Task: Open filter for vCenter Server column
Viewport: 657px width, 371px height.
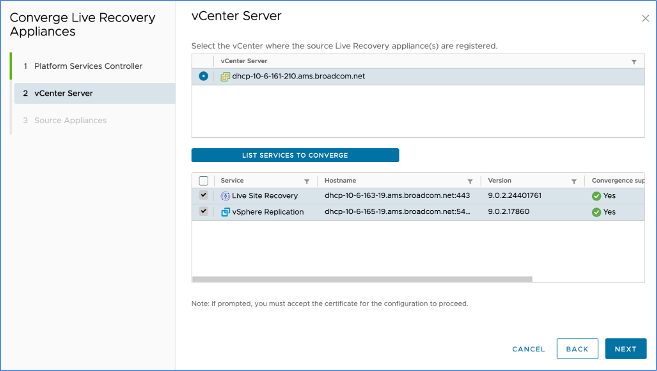Action: point(634,62)
